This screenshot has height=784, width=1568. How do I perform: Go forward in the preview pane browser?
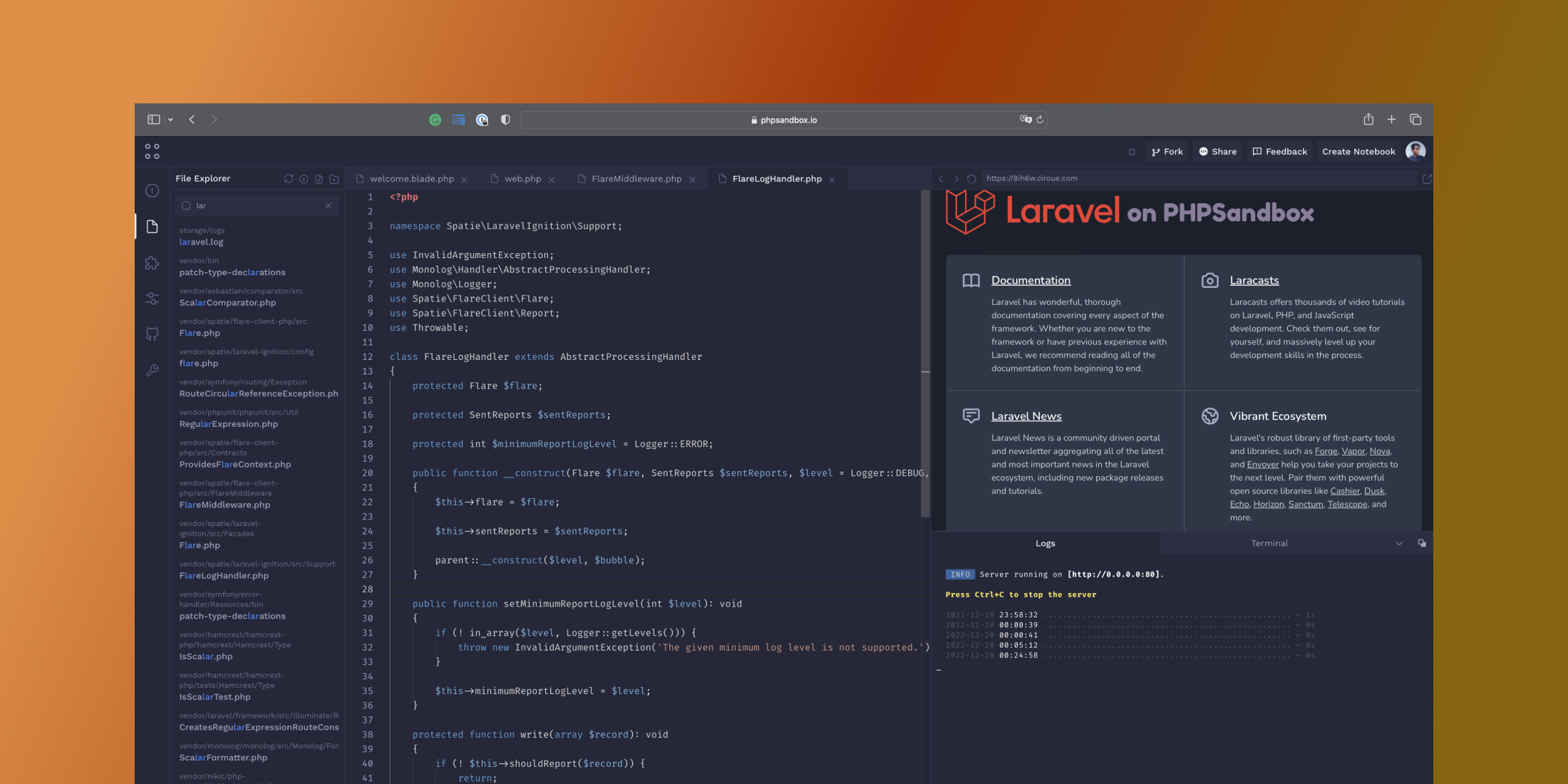click(956, 179)
